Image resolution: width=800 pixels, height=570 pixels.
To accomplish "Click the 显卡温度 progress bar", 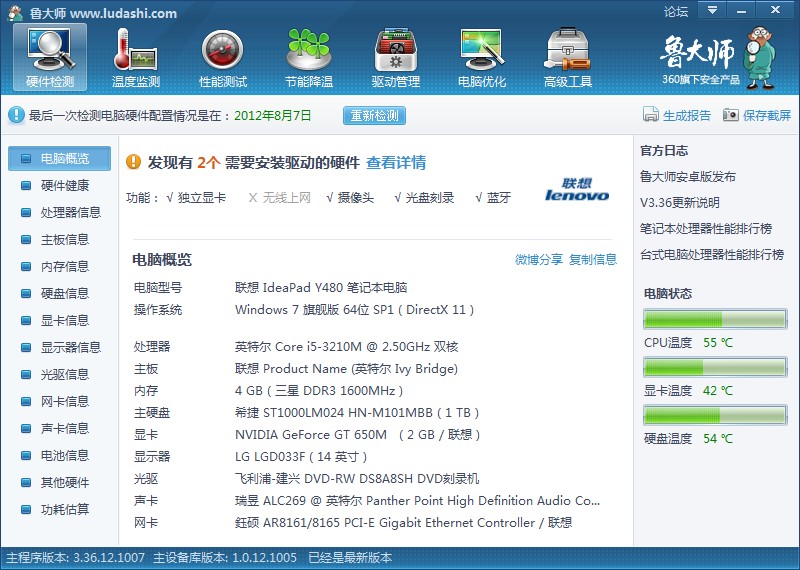I will [715, 367].
